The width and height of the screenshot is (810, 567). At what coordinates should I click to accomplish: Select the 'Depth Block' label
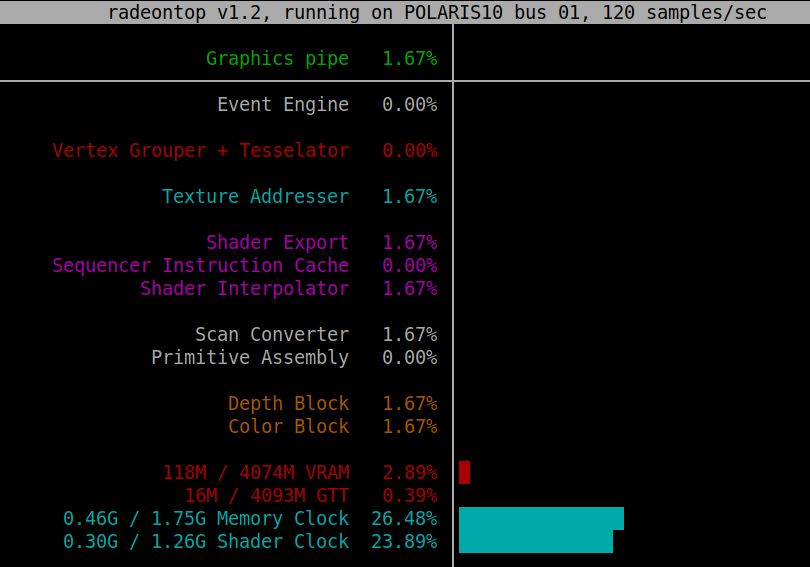point(289,403)
